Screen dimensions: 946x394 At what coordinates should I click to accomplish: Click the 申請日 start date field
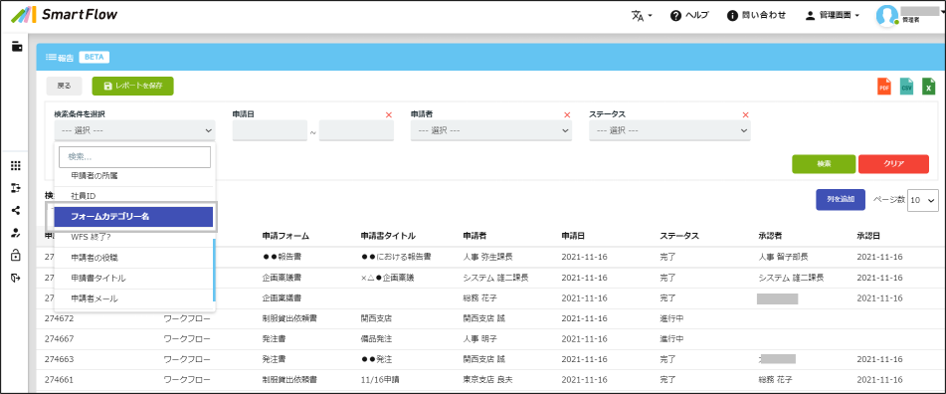click(270, 131)
